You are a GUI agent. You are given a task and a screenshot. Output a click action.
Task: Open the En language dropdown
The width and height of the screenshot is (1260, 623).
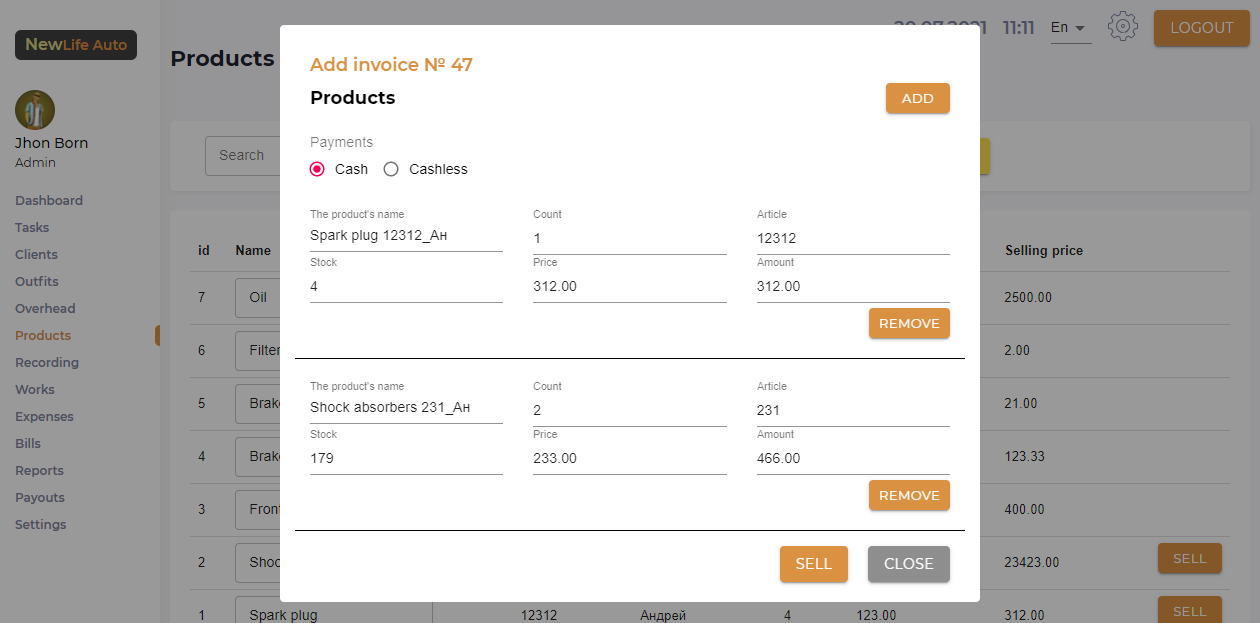pos(1069,28)
